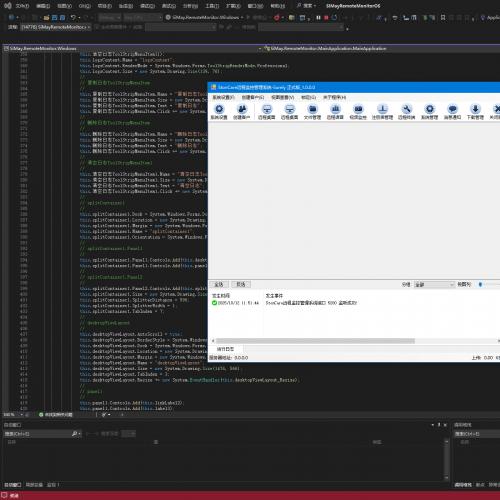
Task: Open the 扩展(X) menu in Visual Studio
Action: pyautogui.click(x=233, y=6)
